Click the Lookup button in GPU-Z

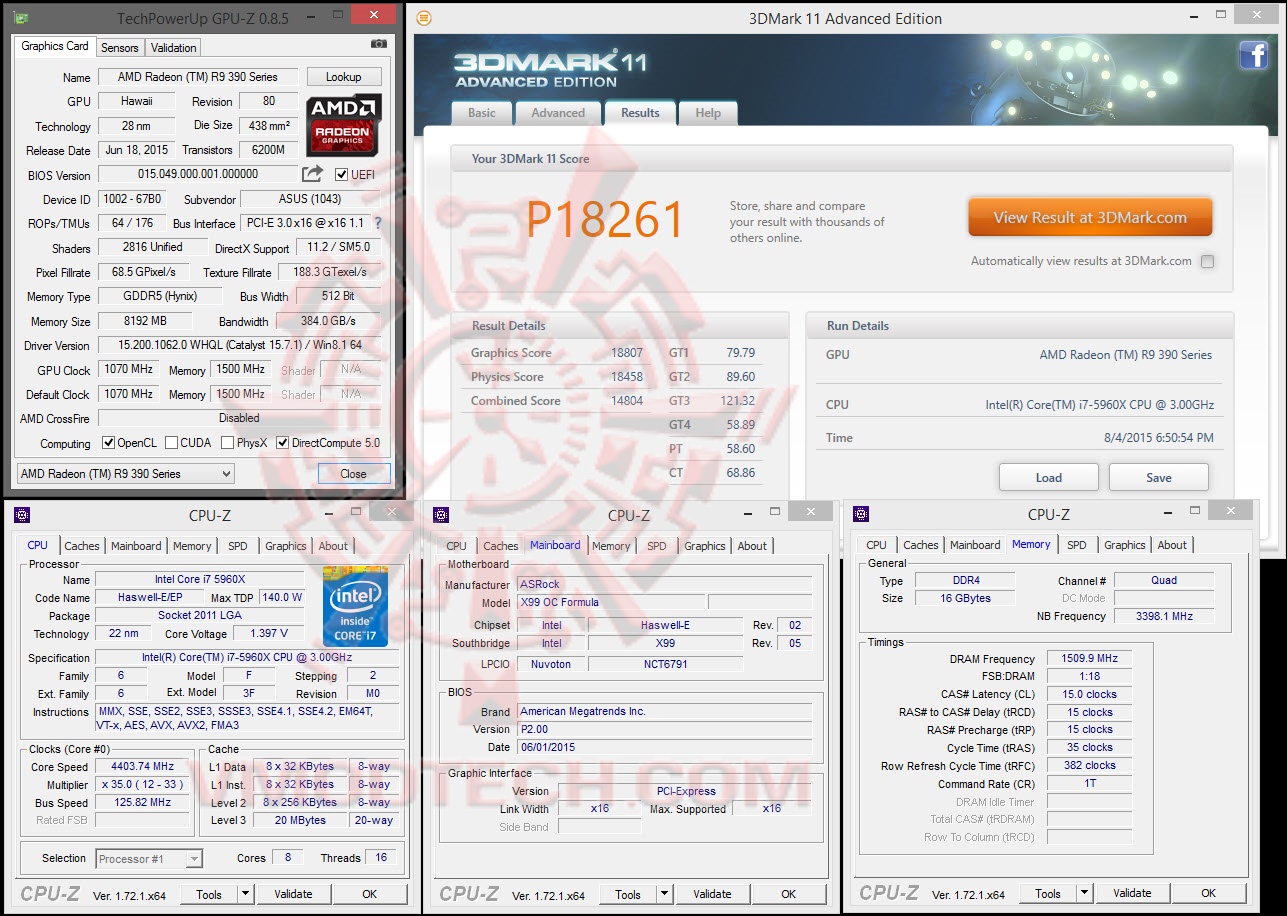pos(343,77)
